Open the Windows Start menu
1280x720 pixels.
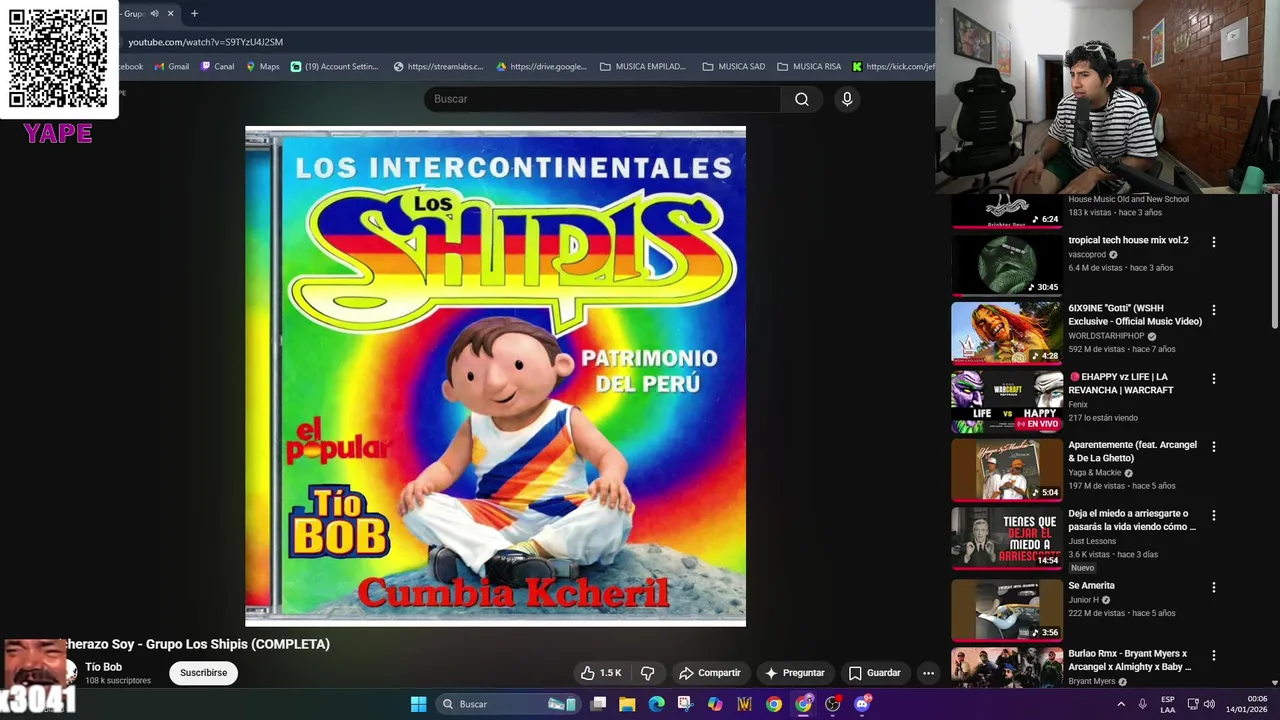(418, 704)
